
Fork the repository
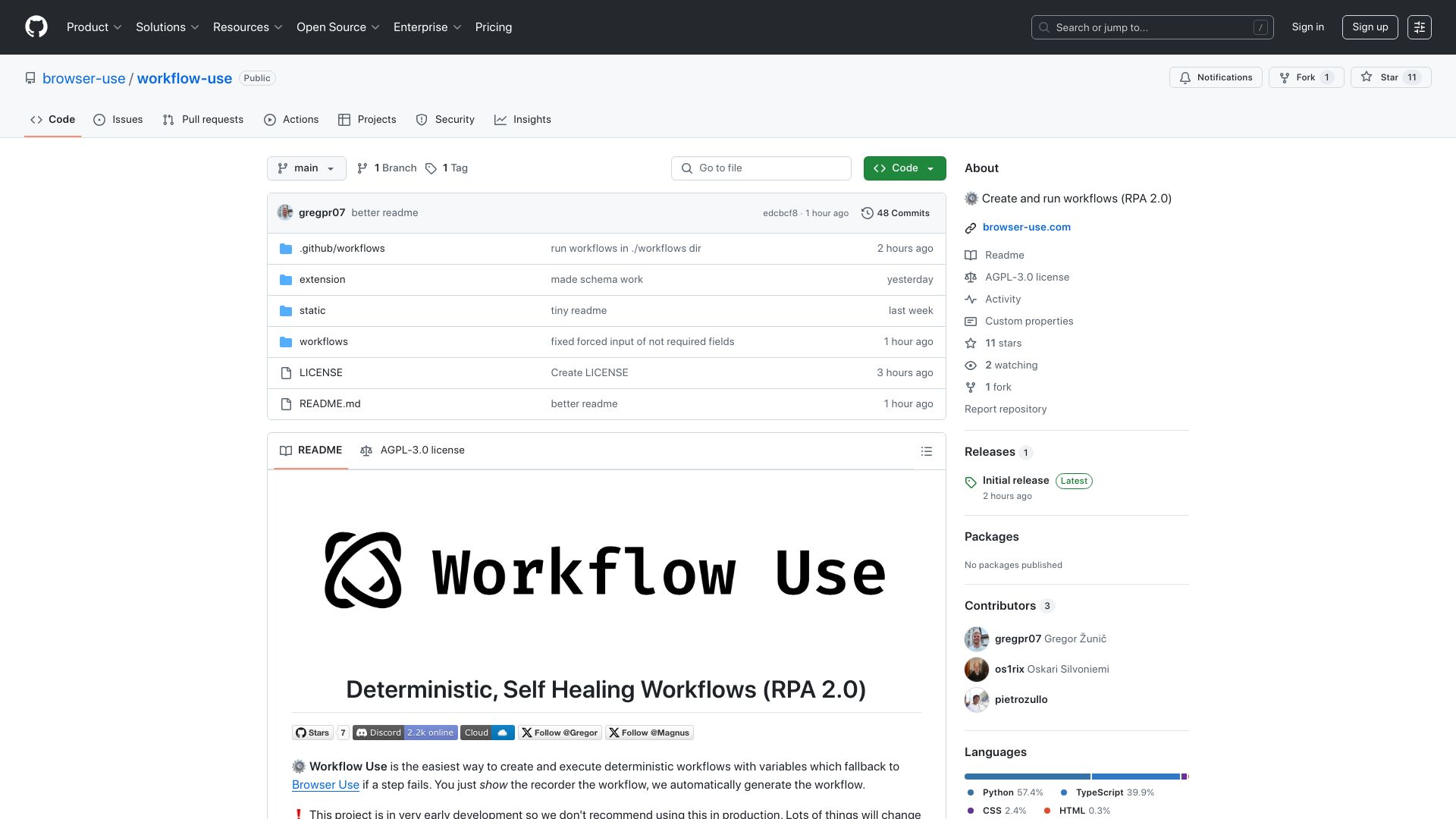click(1306, 77)
